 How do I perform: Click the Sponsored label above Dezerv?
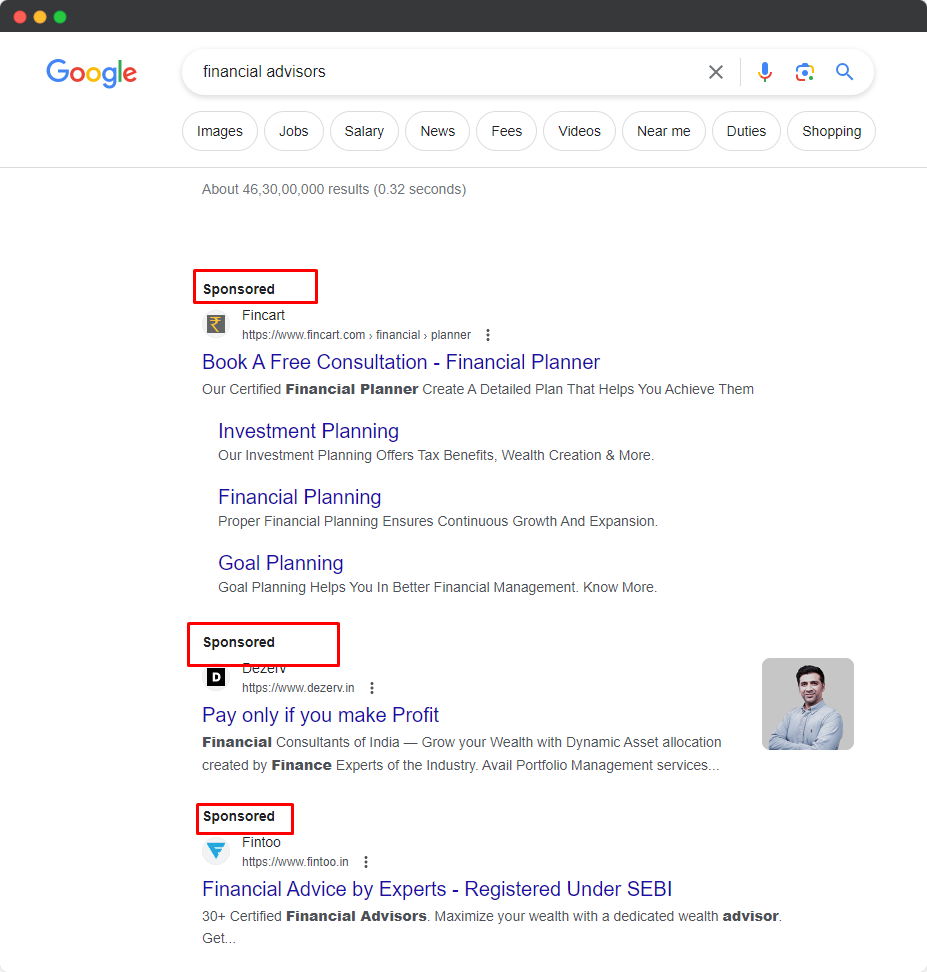click(239, 642)
